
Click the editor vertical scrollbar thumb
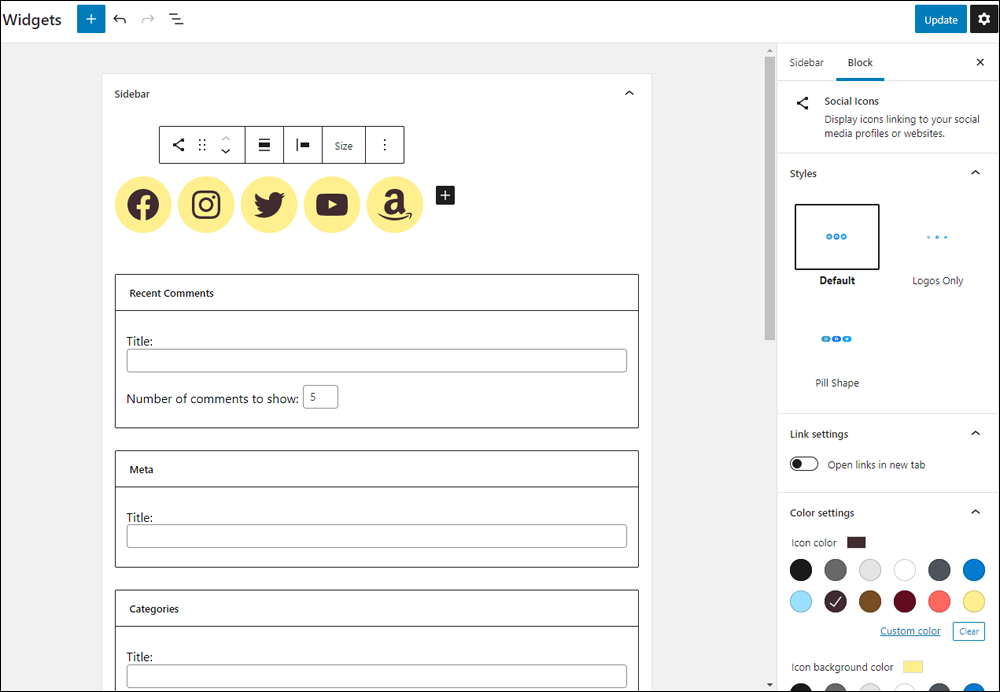pyautogui.click(x=770, y=198)
